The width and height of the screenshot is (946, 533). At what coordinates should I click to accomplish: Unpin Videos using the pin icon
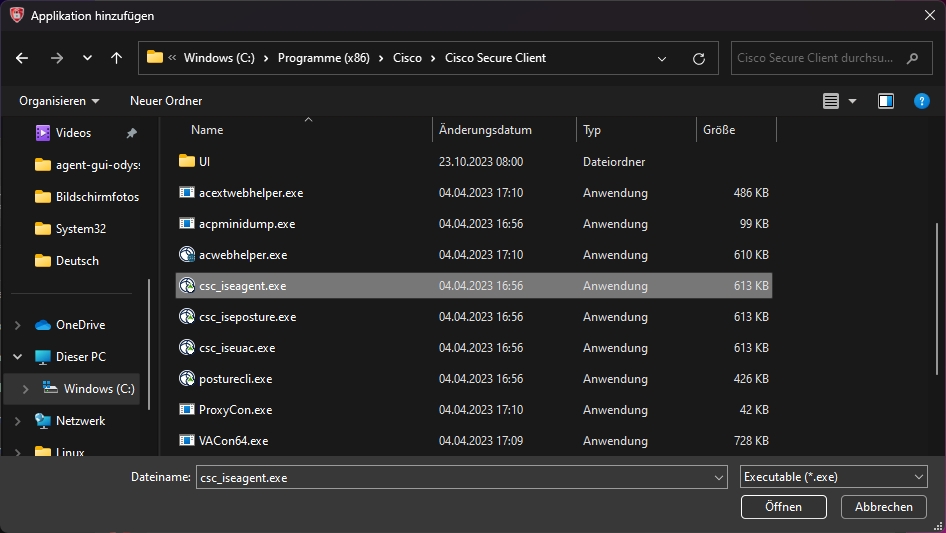click(x=132, y=133)
